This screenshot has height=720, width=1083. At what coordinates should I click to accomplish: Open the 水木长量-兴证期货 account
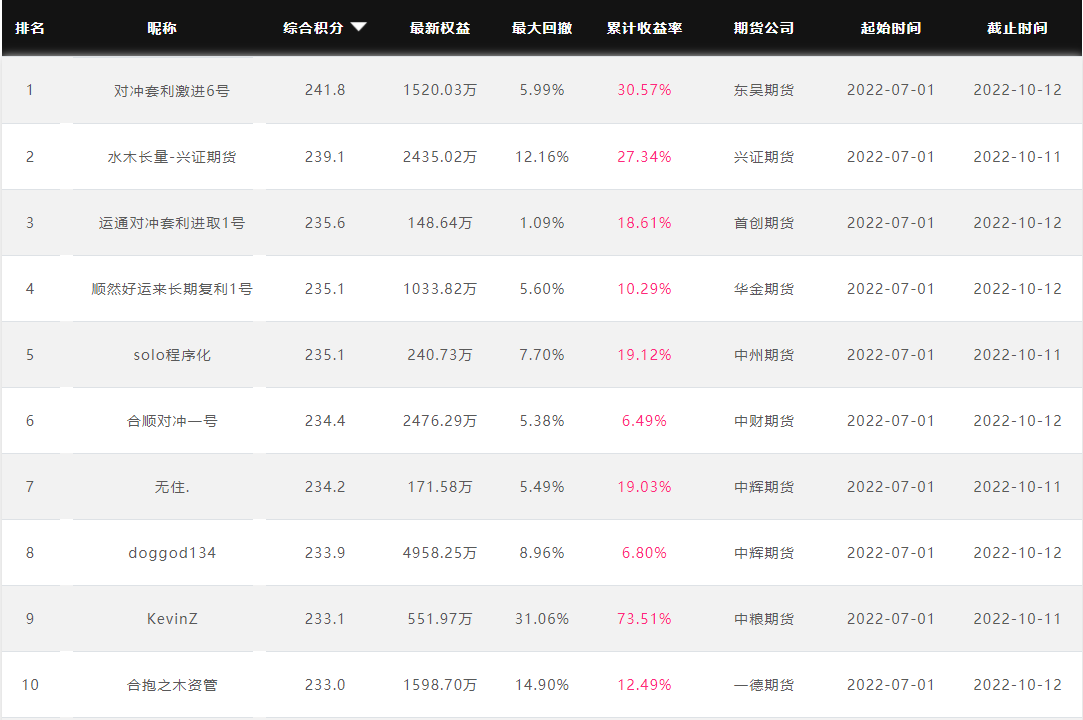coord(172,157)
